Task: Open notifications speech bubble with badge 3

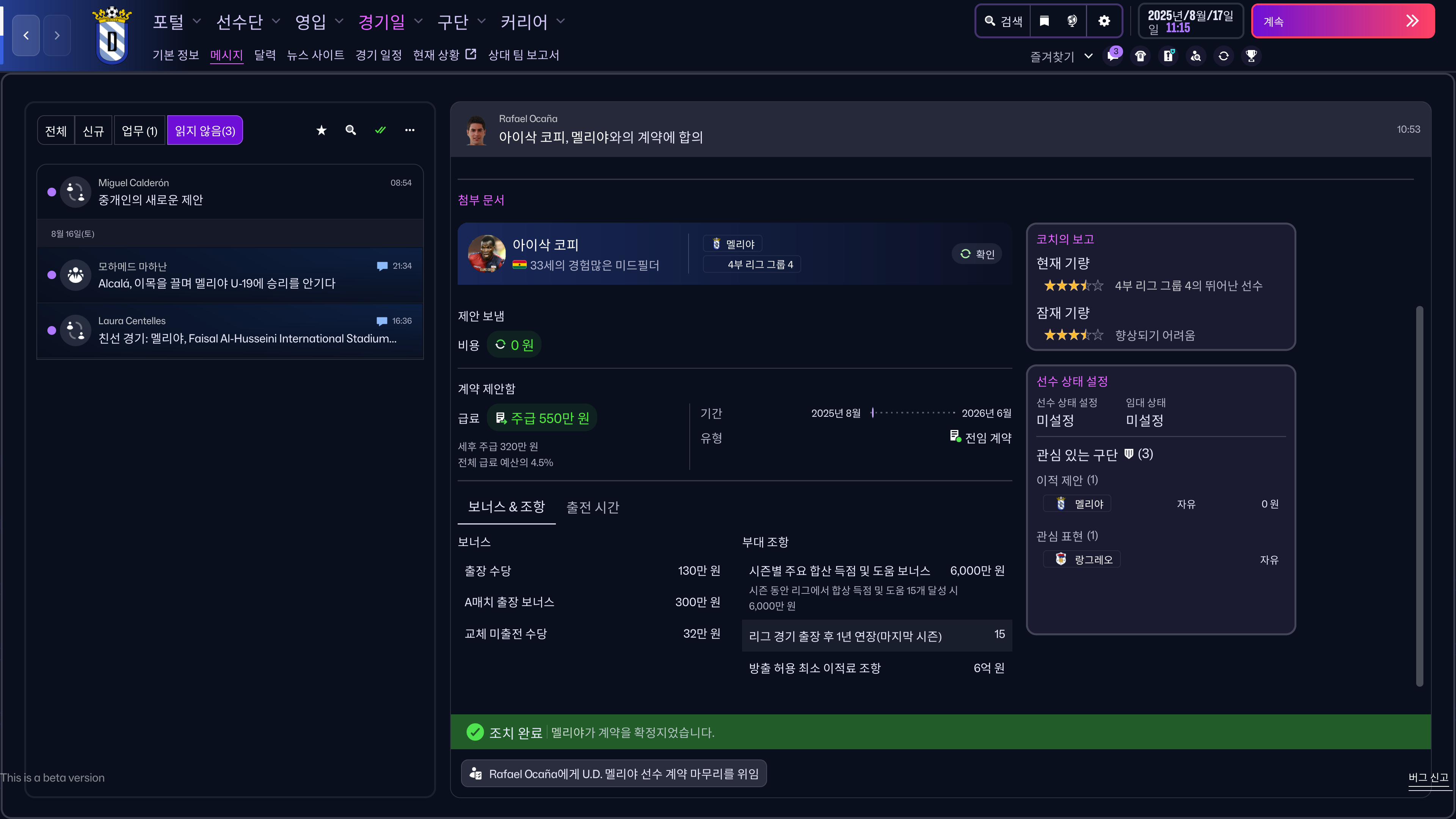Action: [x=1112, y=56]
